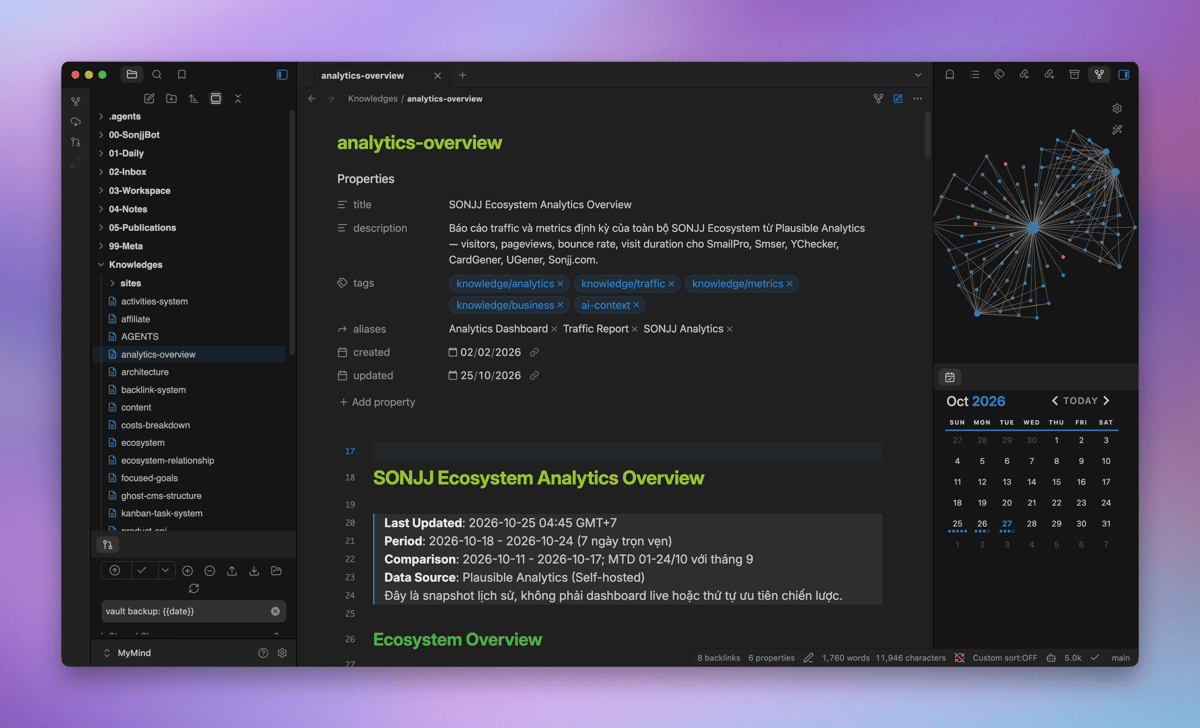Open the outgoing links pane icon
Screen dimensions: 1200x728
click(x=1049, y=75)
